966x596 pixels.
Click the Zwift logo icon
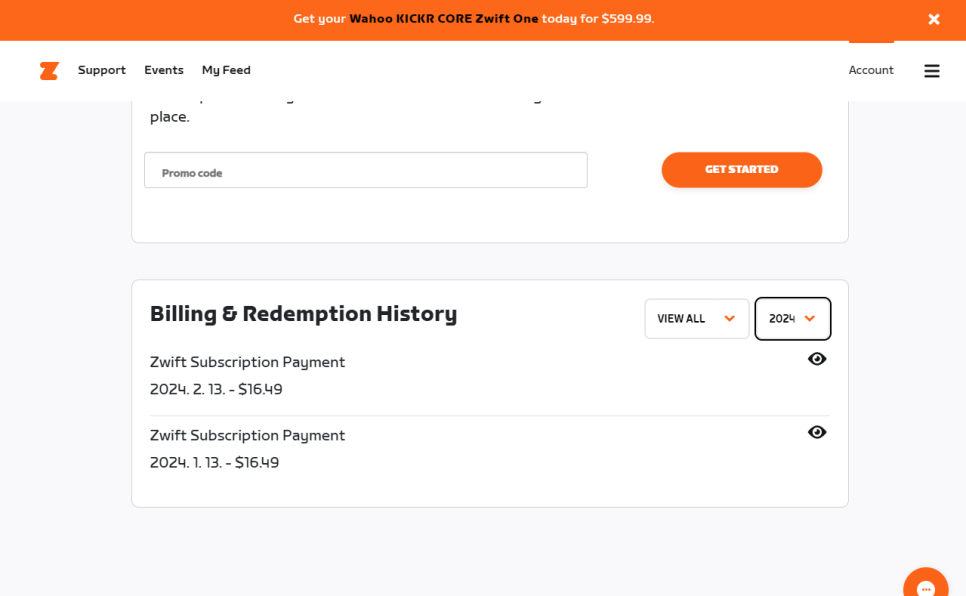(49, 71)
